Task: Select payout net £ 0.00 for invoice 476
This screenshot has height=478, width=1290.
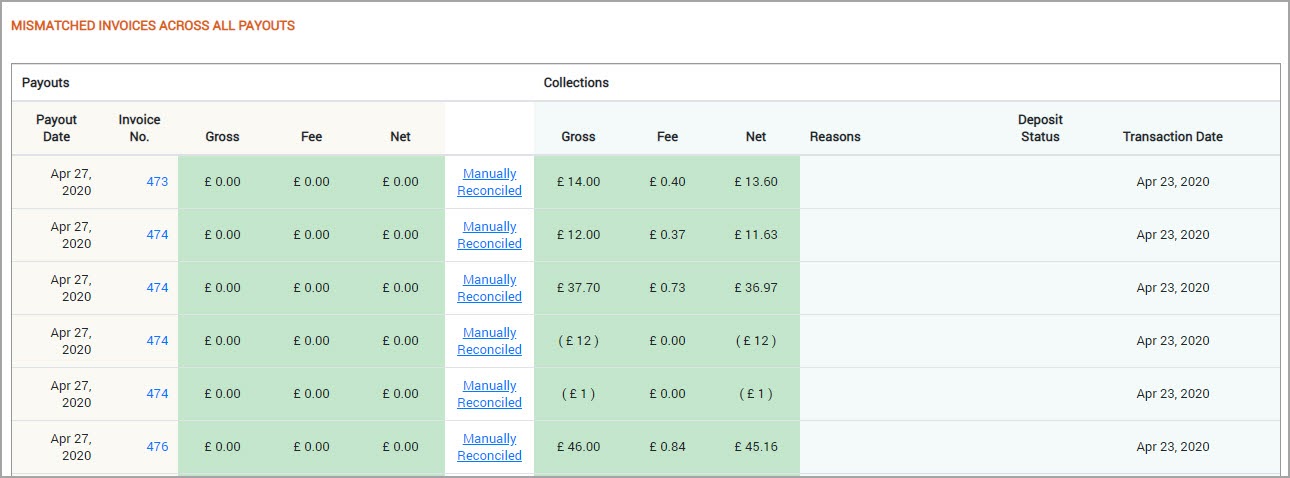Action: click(400, 447)
